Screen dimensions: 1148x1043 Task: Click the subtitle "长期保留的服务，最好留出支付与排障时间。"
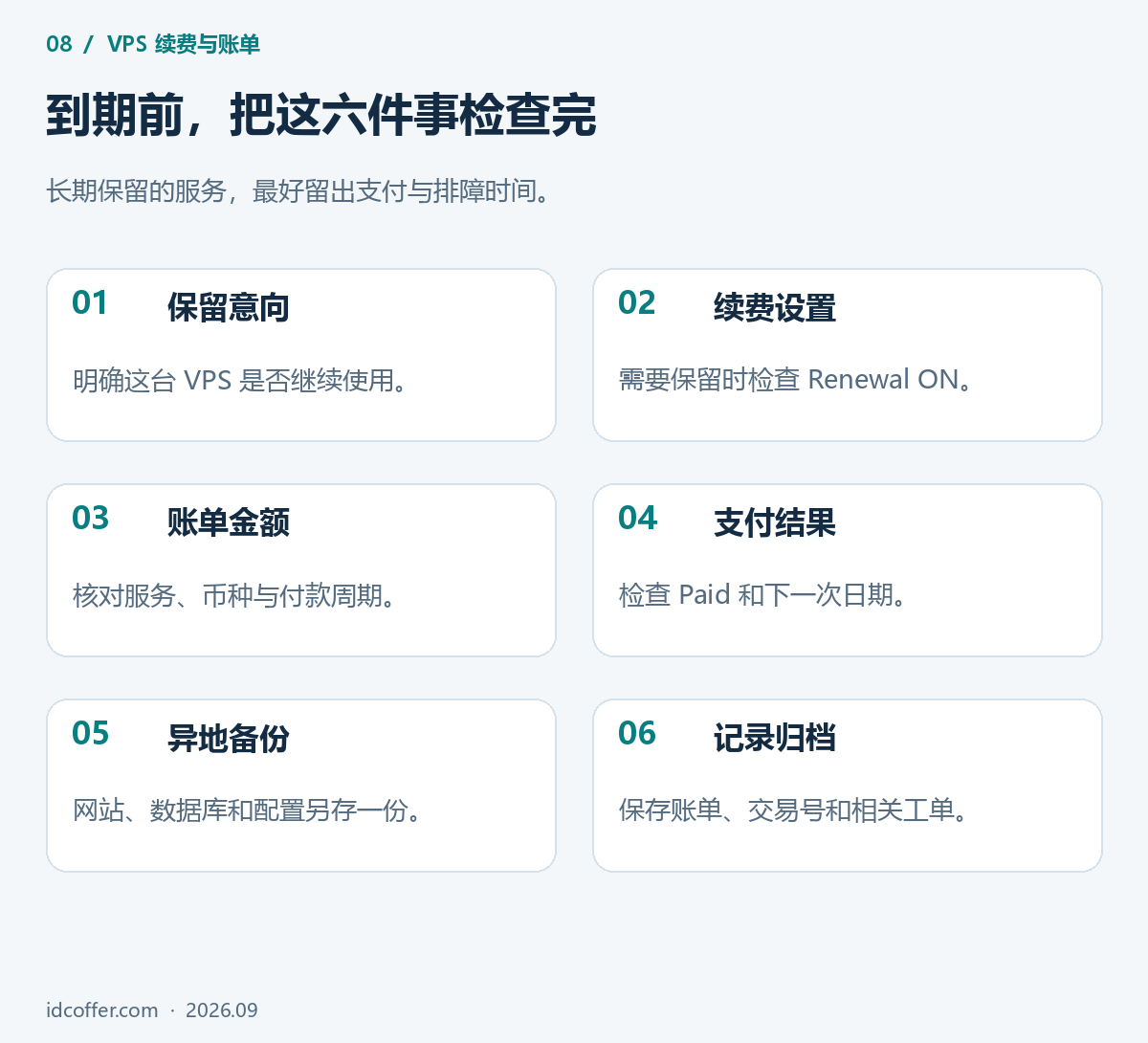tap(299, 191)
